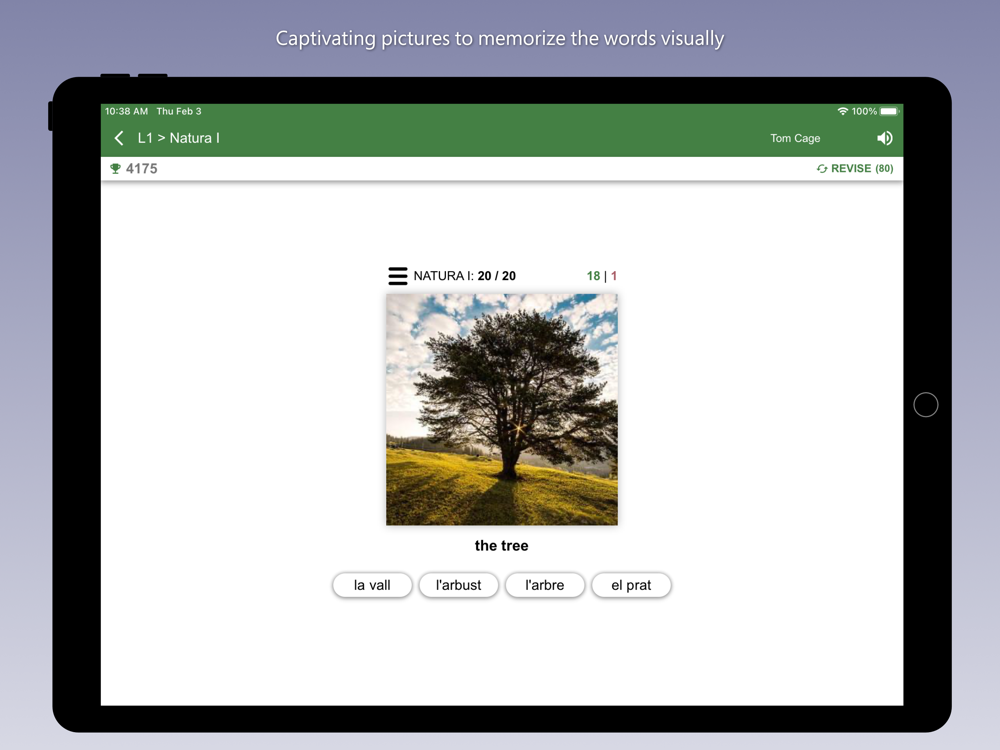Click the REVISE (80) button
The height and width of the screenshot is (750, 1000).
click(855, 168)
